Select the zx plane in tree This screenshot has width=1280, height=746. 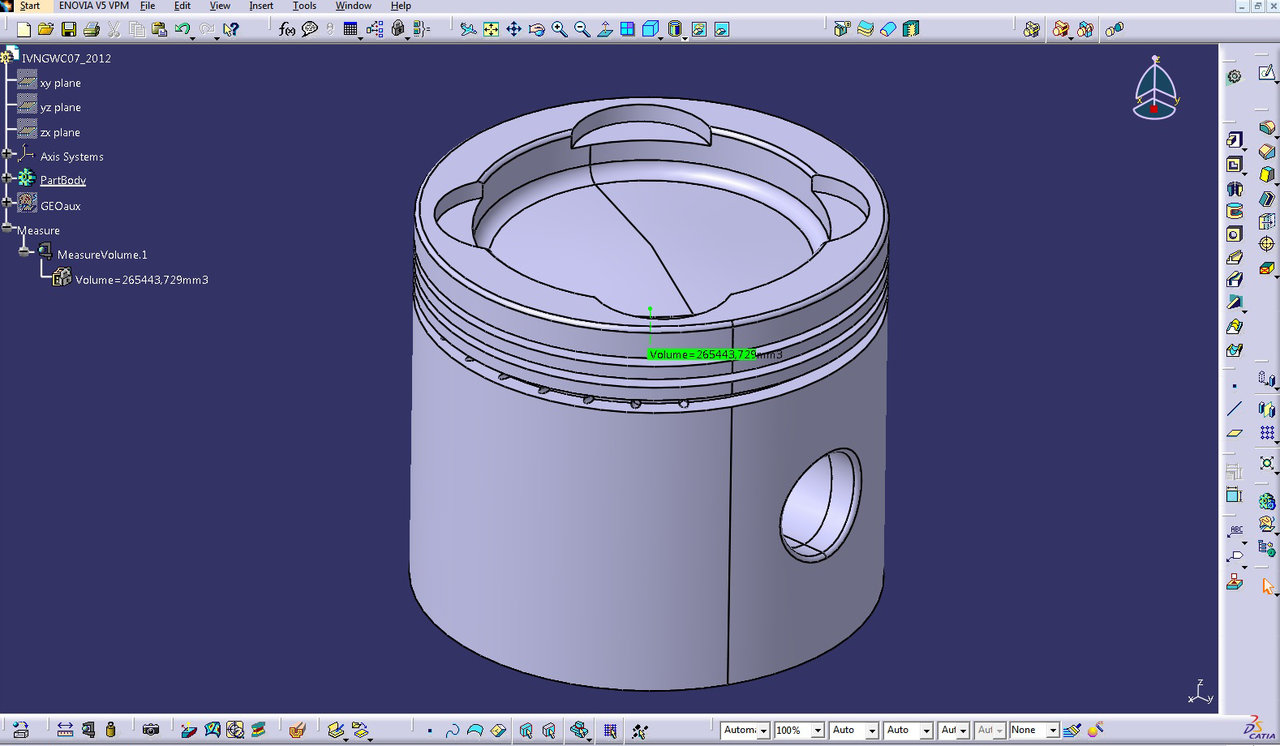tap(60, 132)
